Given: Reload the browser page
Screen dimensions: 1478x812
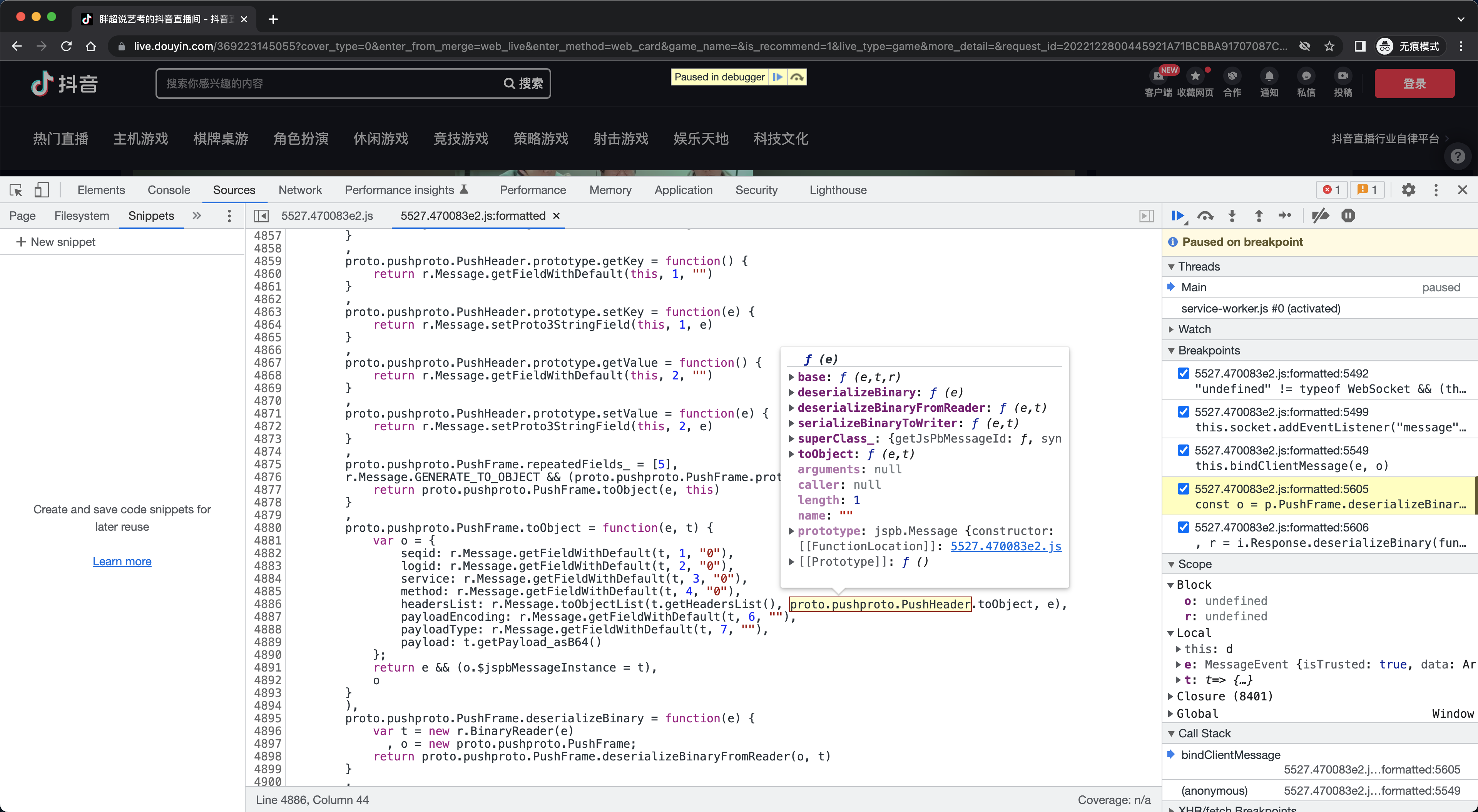Looking at the screenshot, I should pyautogui.click(x=66, y=47).
